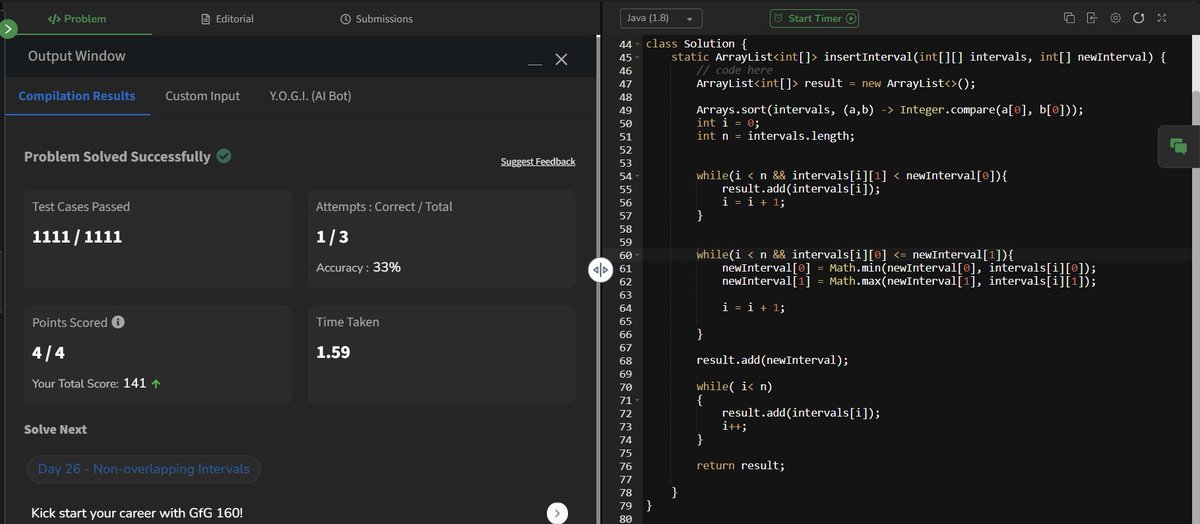Close the Output Window

pyautogui.click(x=561, y=60)
